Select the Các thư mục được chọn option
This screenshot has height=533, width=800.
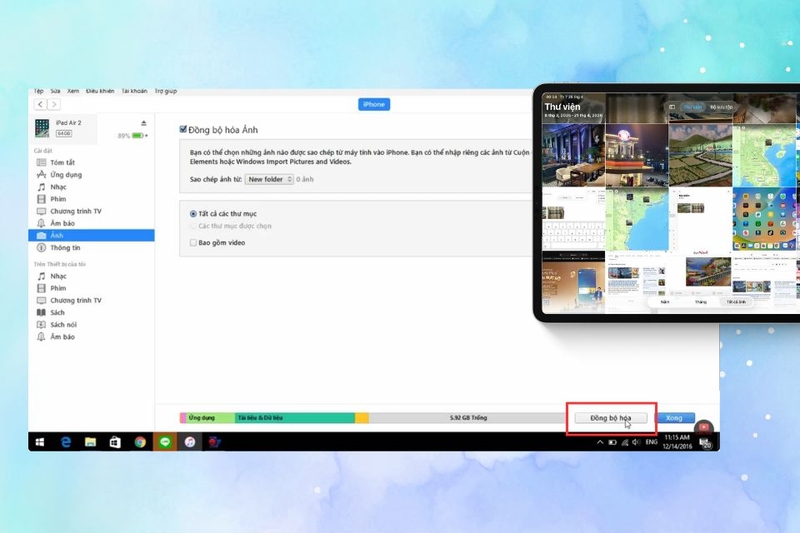(x=193, y=226)
